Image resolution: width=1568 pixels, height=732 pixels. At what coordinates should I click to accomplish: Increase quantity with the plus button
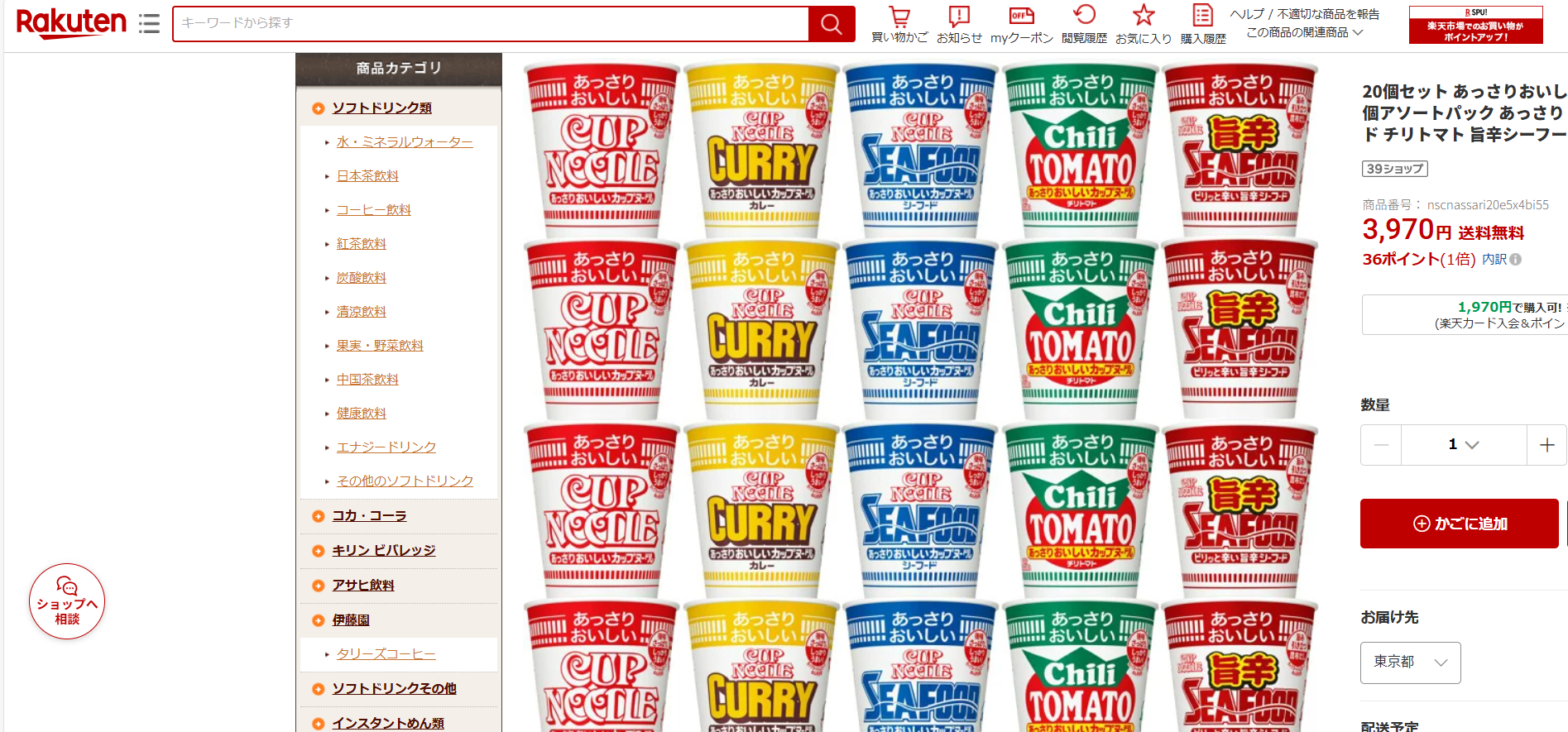(x=1546, y=445)
